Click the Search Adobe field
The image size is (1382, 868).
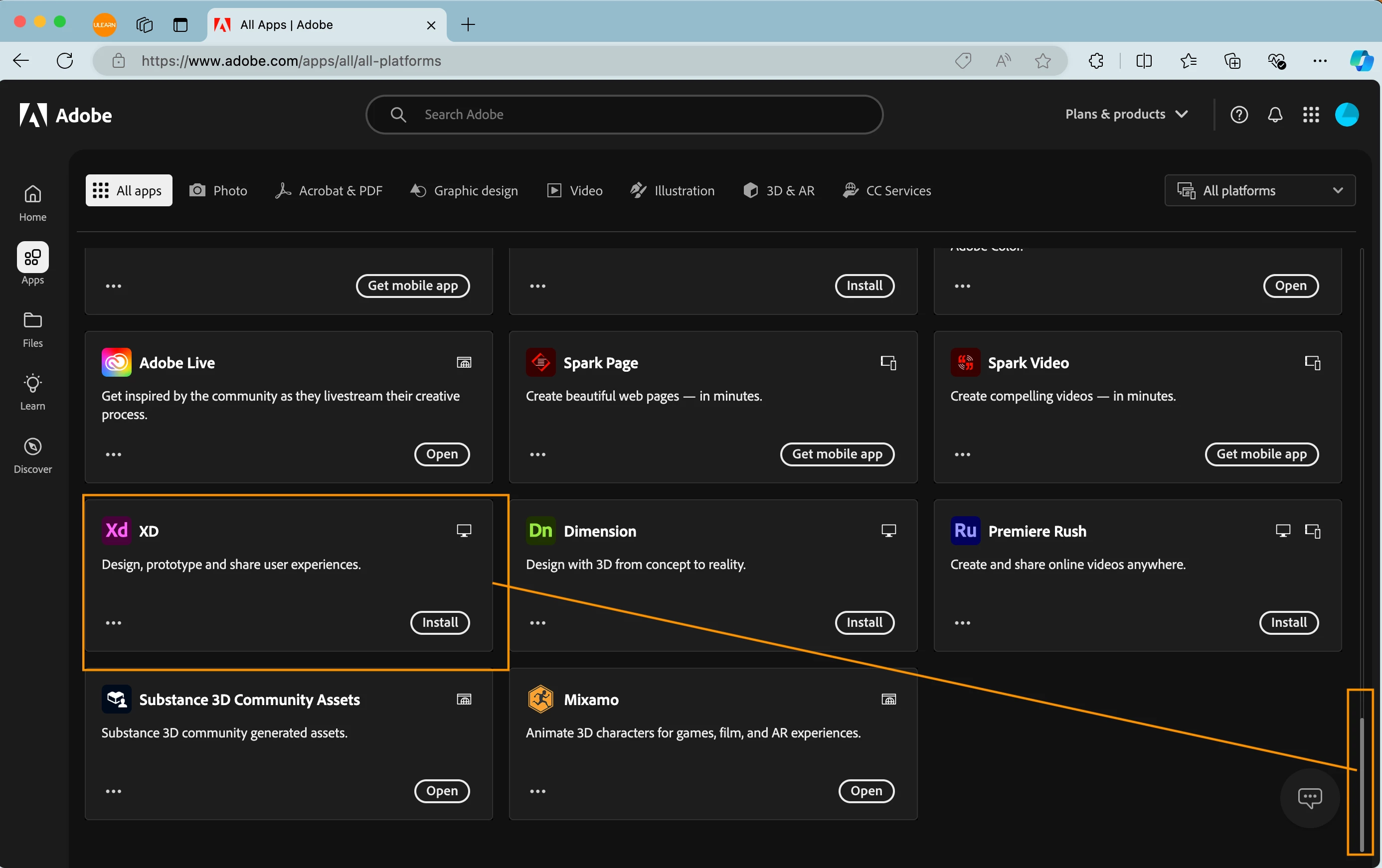coord(624,115)
